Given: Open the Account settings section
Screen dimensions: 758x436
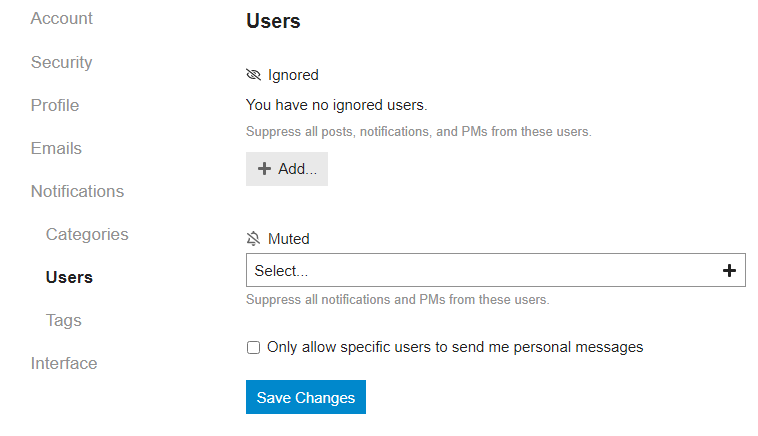Looking at the screenshot, I should (x=62, y=19).
